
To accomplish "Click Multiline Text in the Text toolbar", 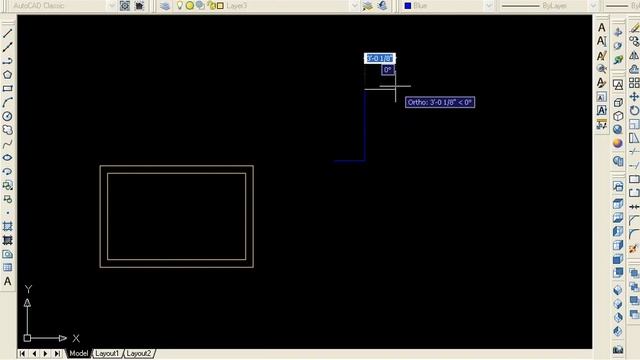I will tap(602, 27).
